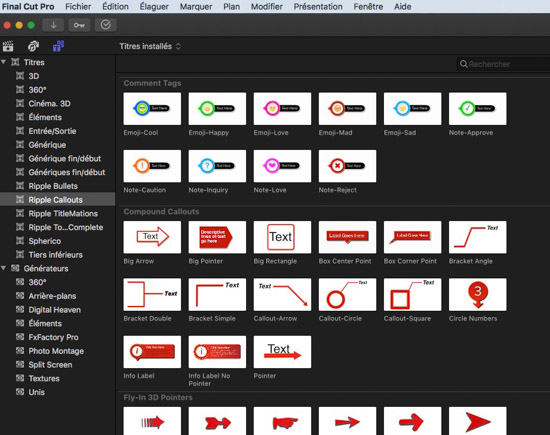Select the Emoji-Love title thumbnail
This screenshot has width=550, height=435.
282,109
